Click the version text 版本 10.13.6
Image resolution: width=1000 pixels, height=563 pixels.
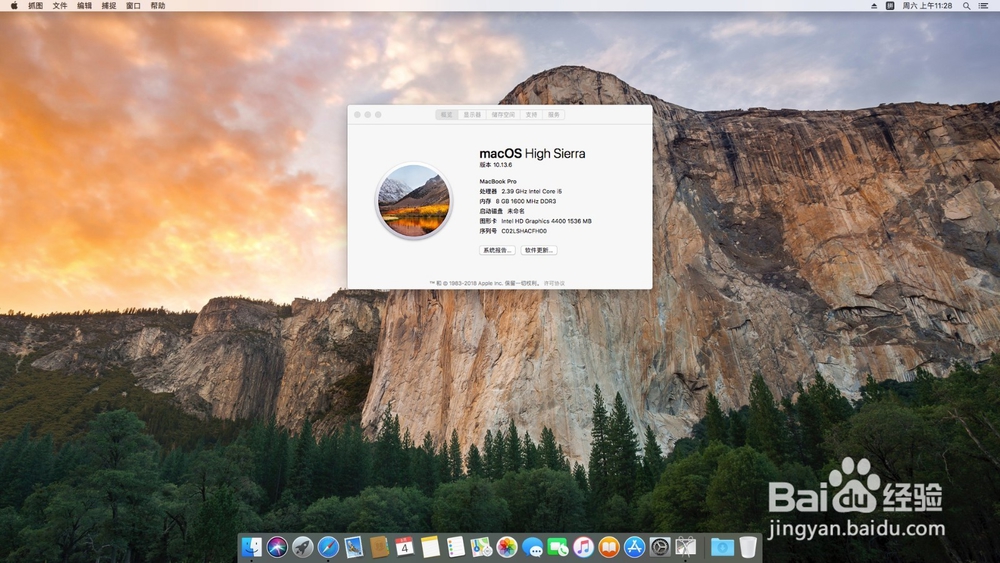[x=496, y=165]
